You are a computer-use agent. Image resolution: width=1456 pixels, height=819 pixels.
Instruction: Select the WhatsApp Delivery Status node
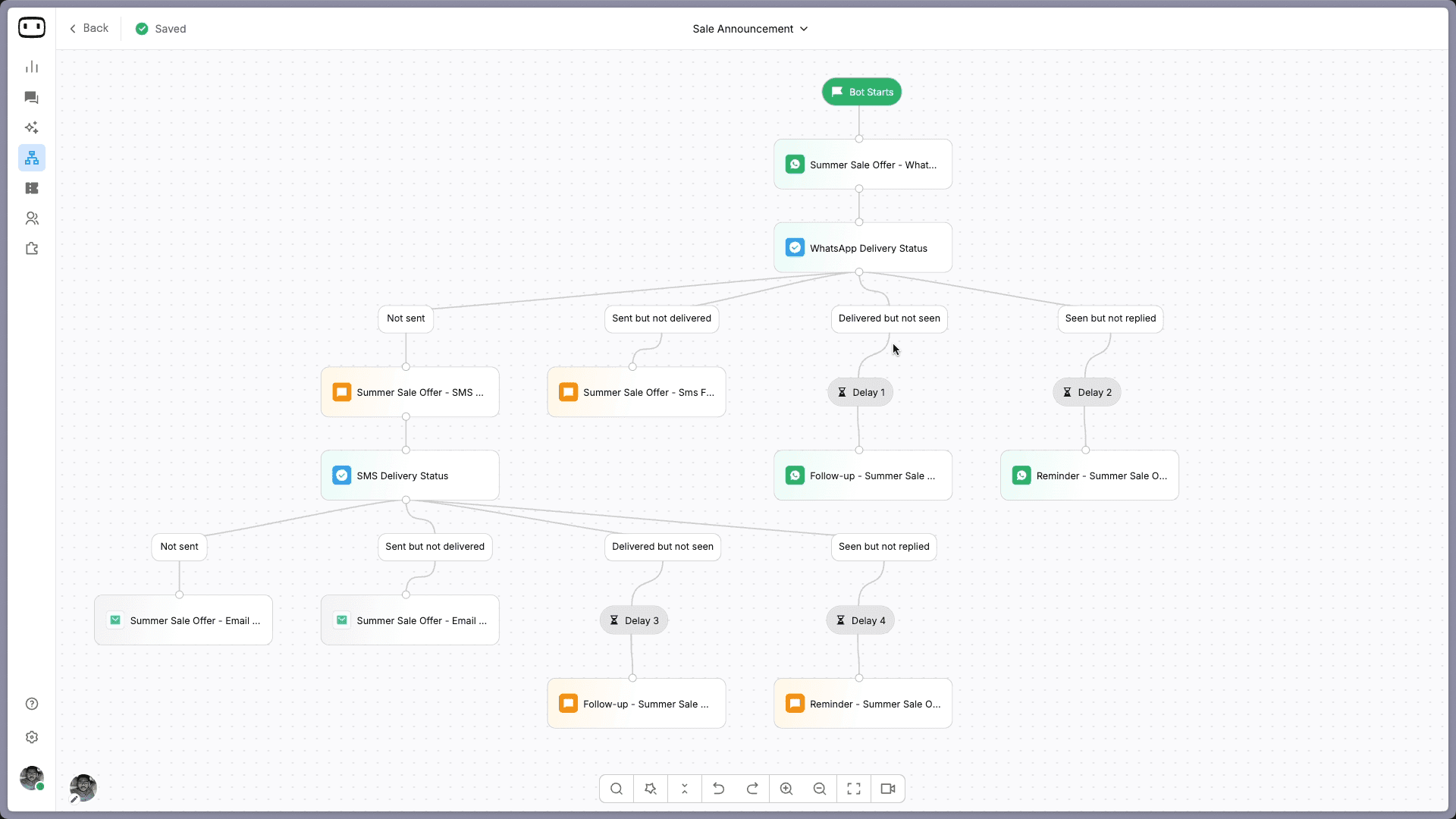coord(862,248)
